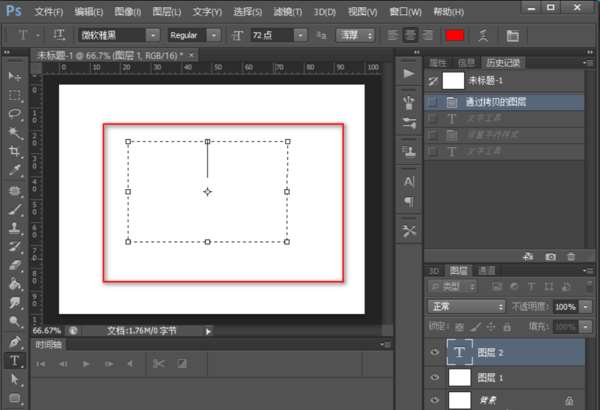Screen dimensions: 600x410
Task: Close the 未标题-1 document tab
Action: click(x=191, y=56)
